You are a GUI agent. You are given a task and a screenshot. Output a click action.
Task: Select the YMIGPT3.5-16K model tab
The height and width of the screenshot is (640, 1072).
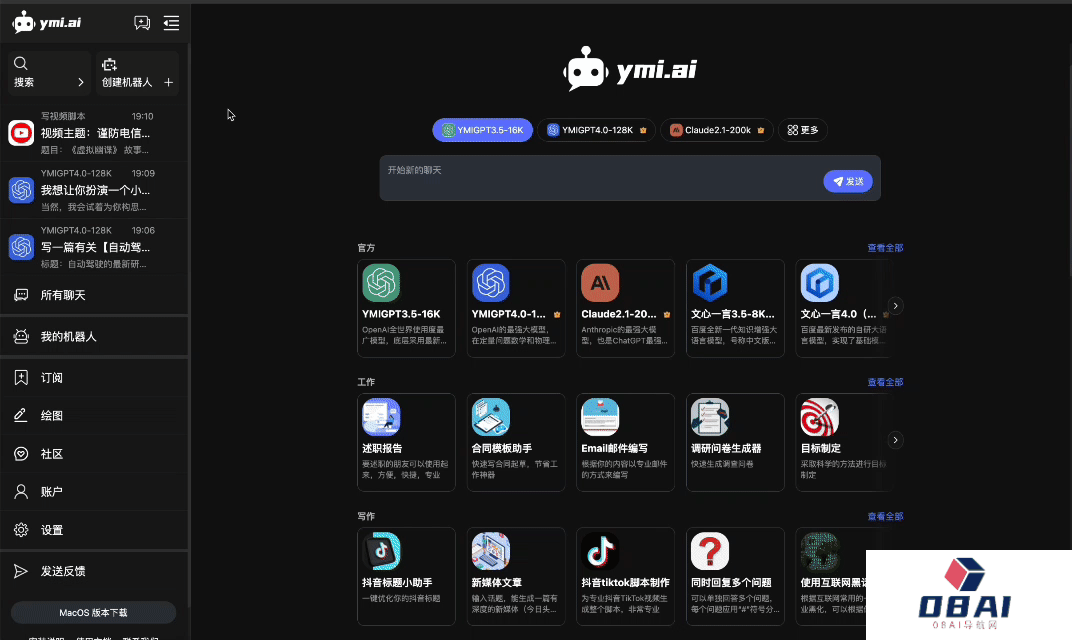(483, 130)
